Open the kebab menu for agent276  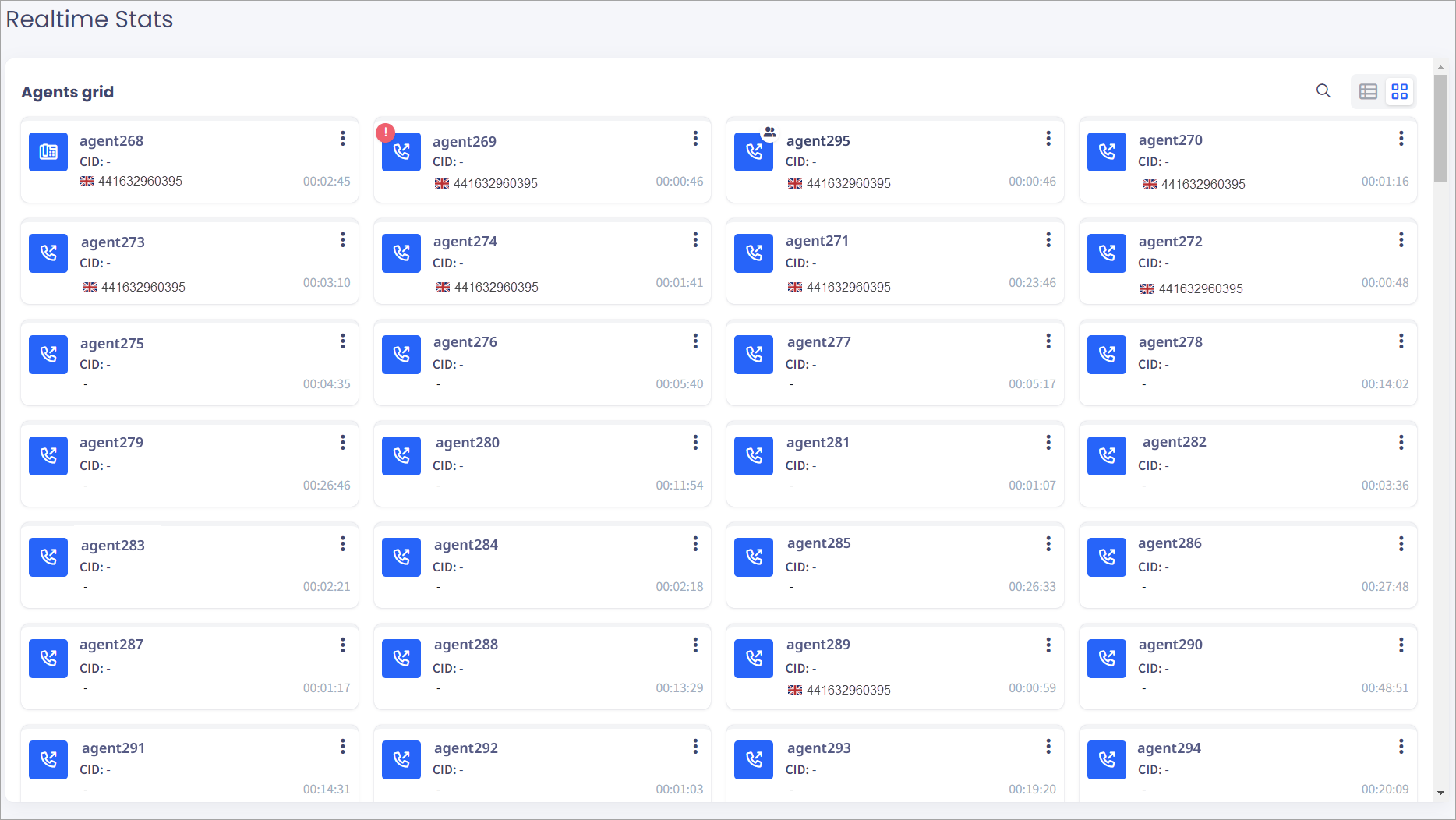click(x=695, y=341)
